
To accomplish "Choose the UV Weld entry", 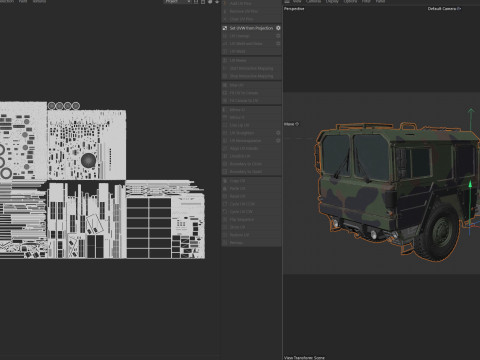I will (x=252, y=51).
